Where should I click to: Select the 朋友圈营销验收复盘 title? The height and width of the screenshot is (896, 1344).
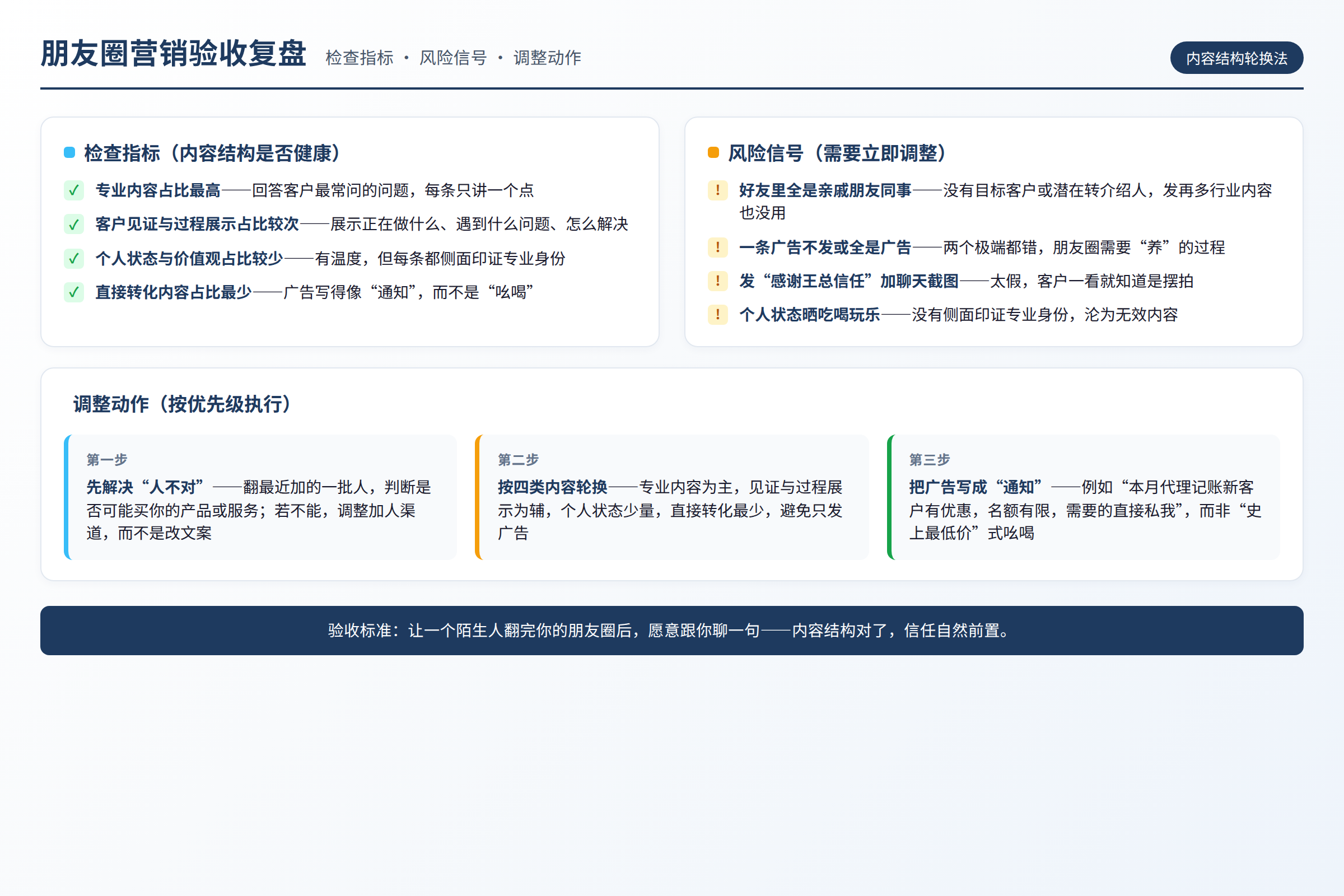(174, 54)
